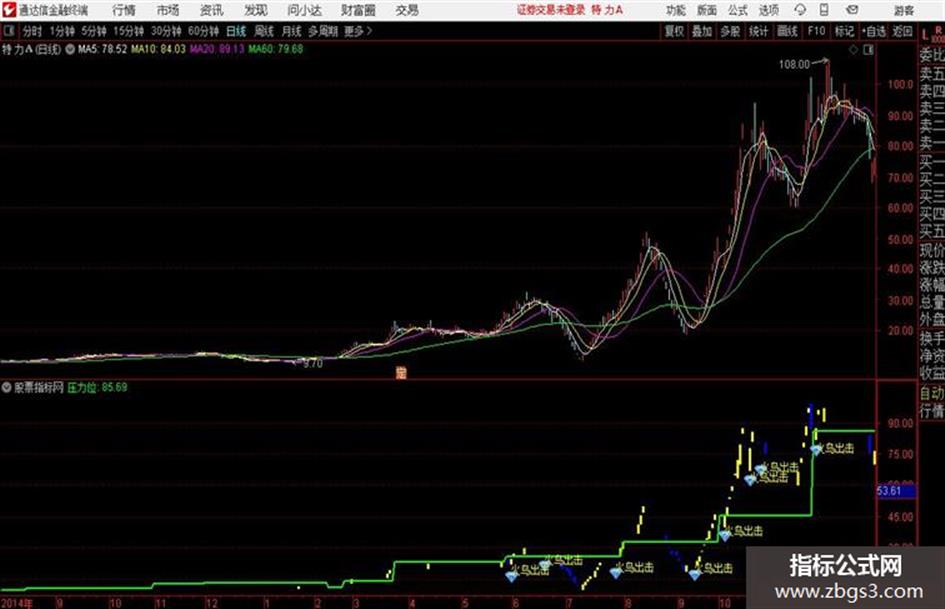This screenshot has height=609, width=945.
Task: Click the 股票指标网 indicator name
Action: [39, 387]
